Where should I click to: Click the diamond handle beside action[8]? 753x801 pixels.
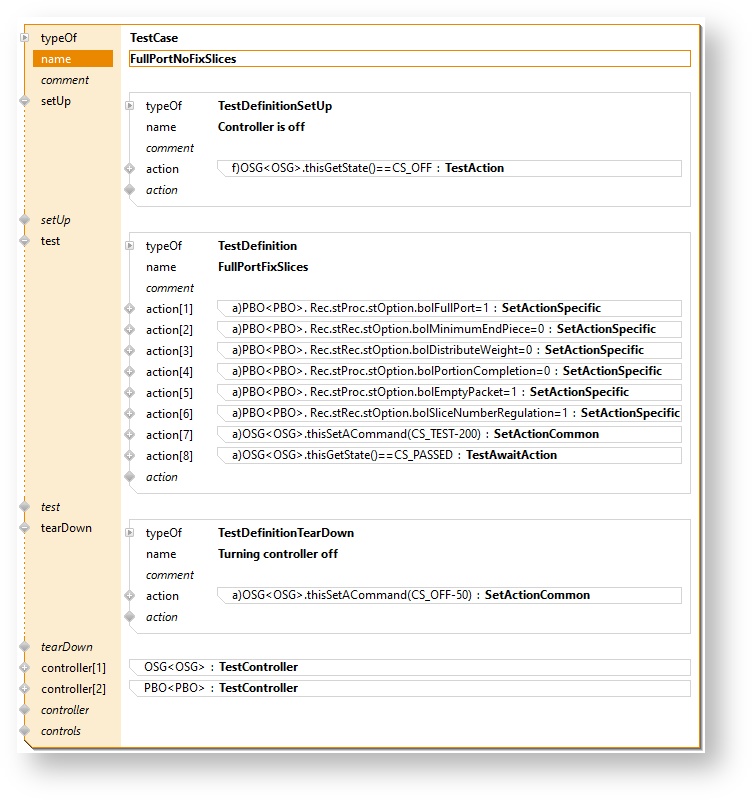[130, 456]
